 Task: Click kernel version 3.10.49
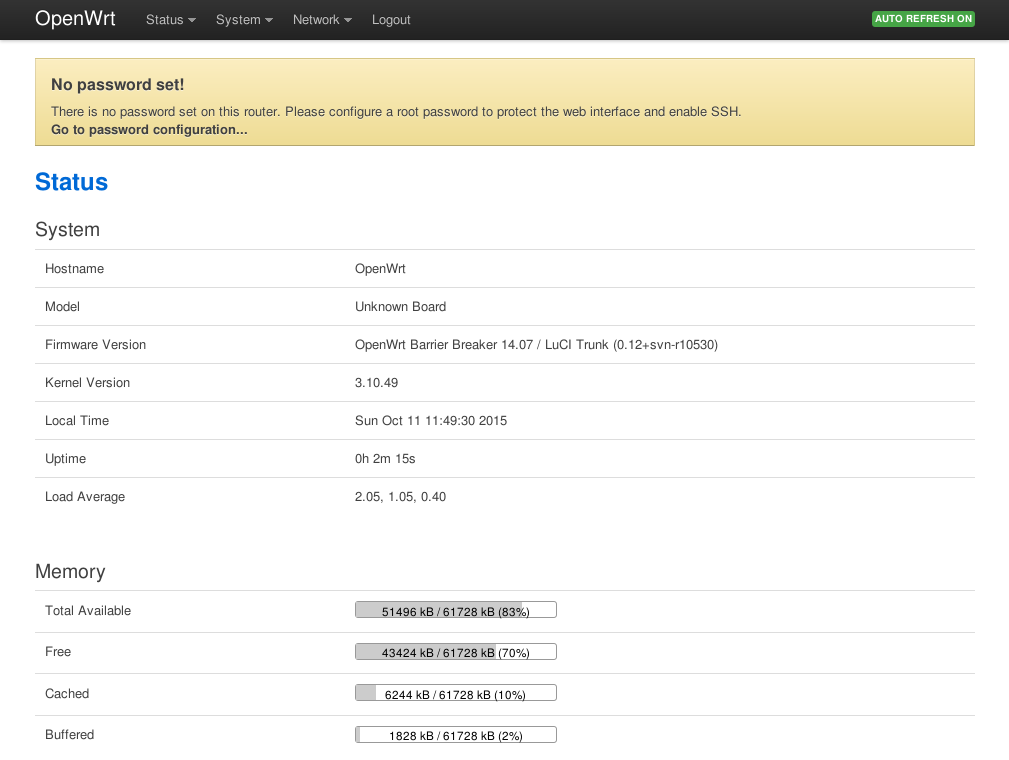click(x=376, y=383)
